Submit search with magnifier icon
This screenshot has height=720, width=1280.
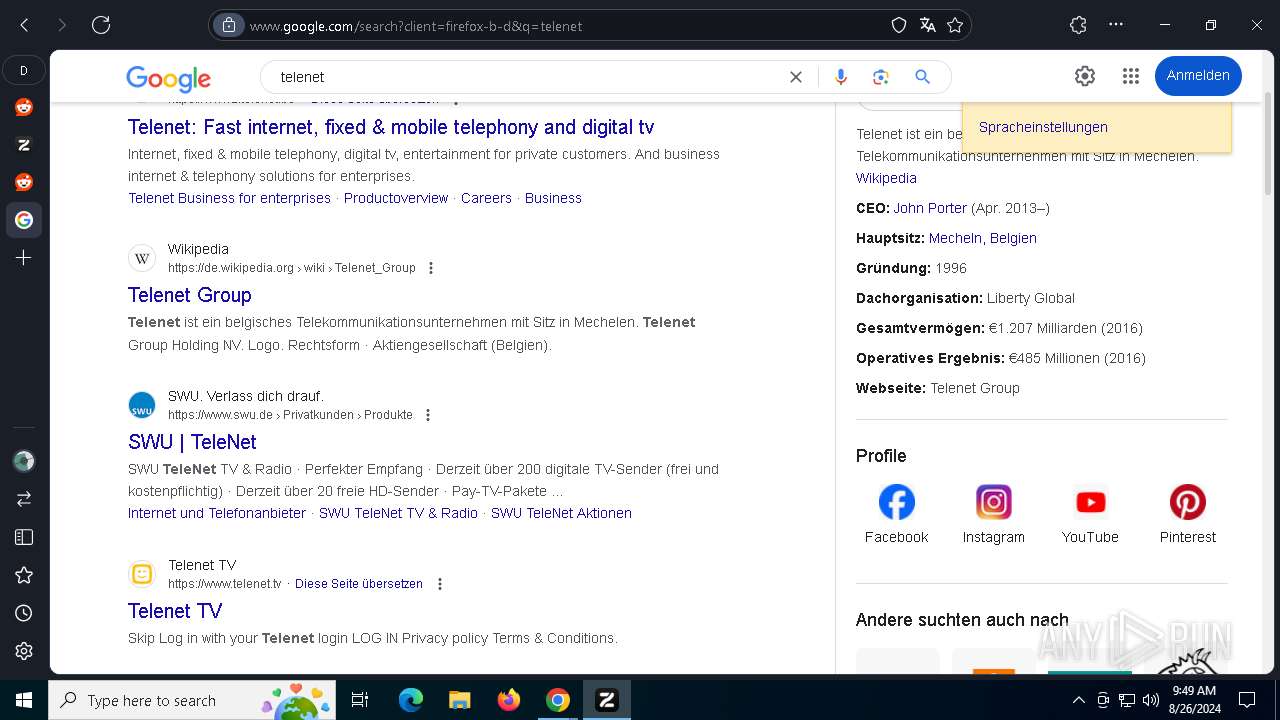(923, 77)
